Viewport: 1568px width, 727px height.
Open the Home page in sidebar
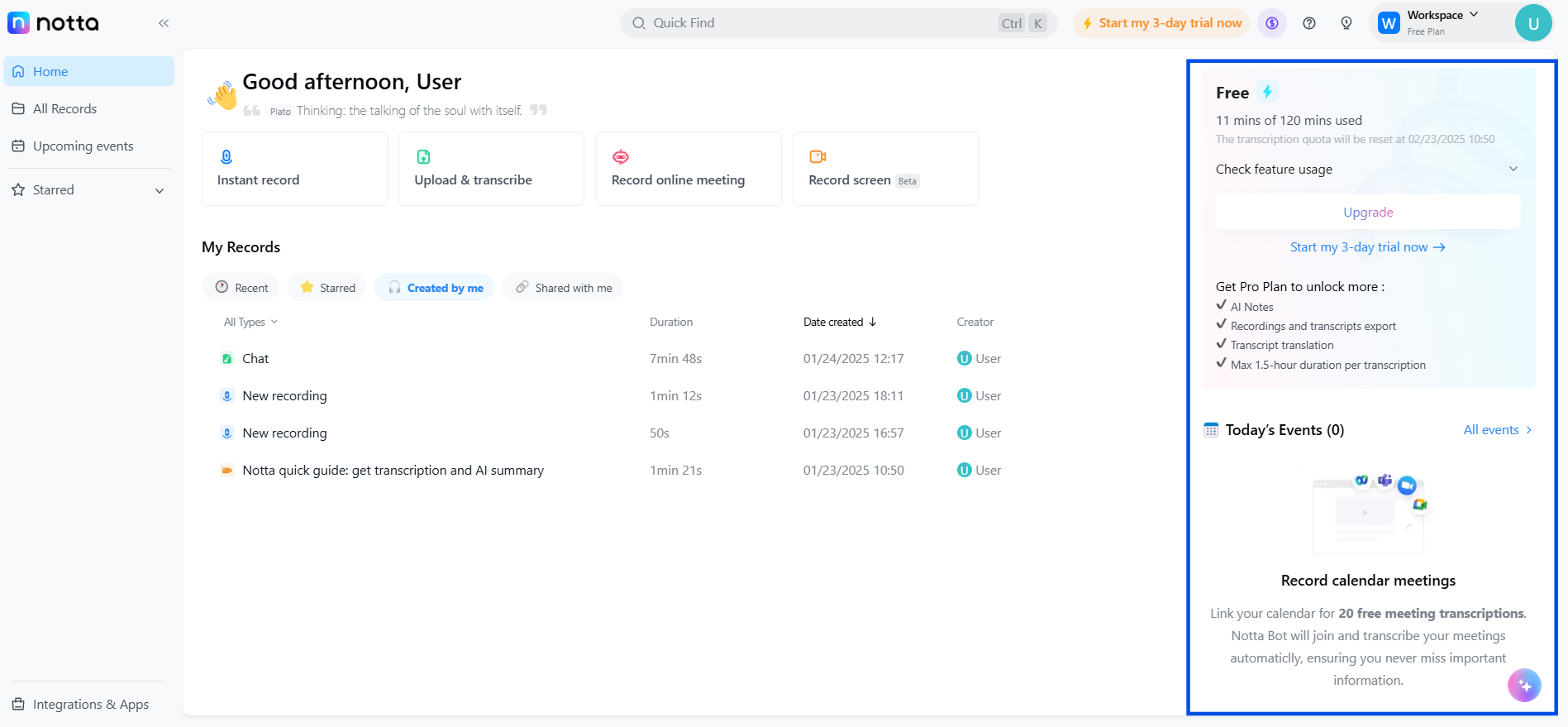(x=89, y=71)
